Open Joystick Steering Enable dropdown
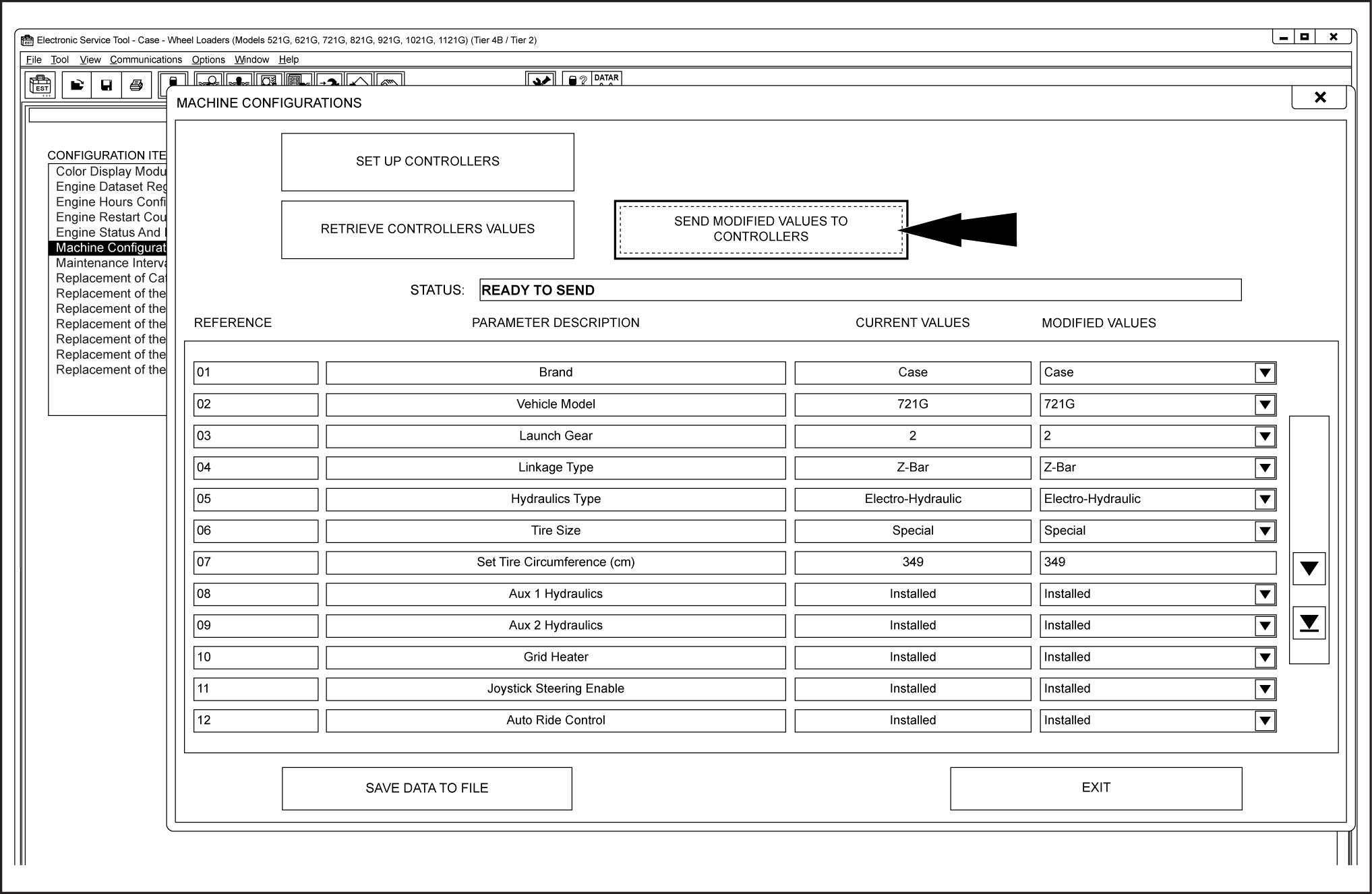 [x=1265, y=689]
